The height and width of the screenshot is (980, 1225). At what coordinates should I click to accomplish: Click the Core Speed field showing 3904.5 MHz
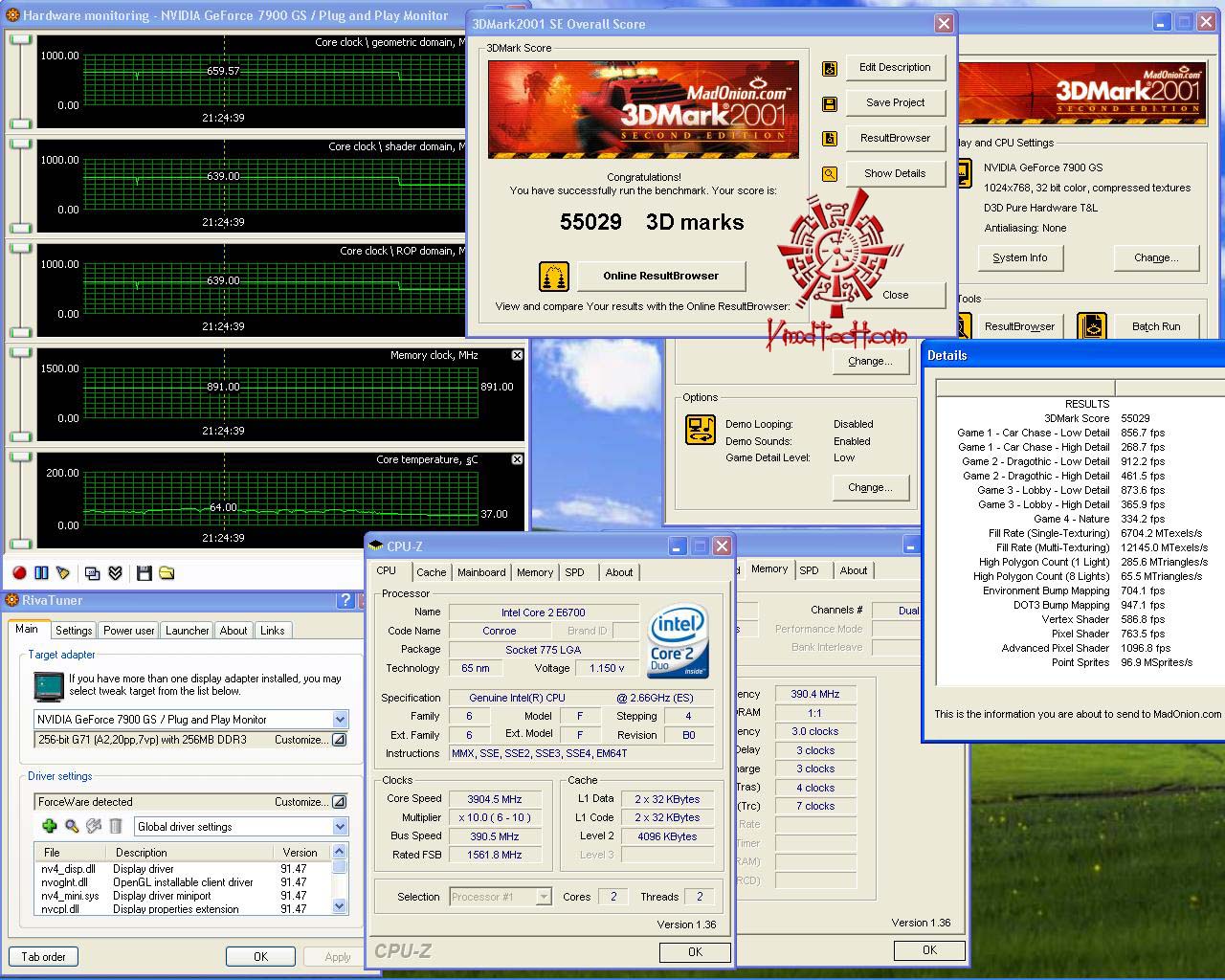(x=495, y=799)
